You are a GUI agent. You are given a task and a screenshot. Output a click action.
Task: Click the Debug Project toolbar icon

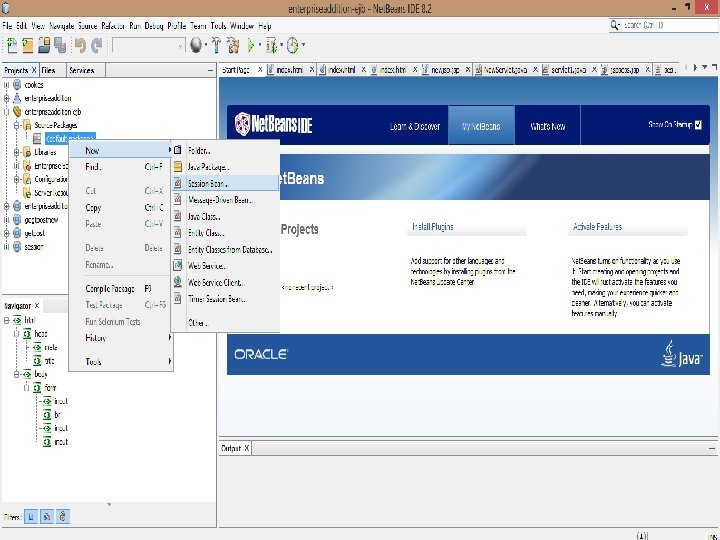pos(271,45)
